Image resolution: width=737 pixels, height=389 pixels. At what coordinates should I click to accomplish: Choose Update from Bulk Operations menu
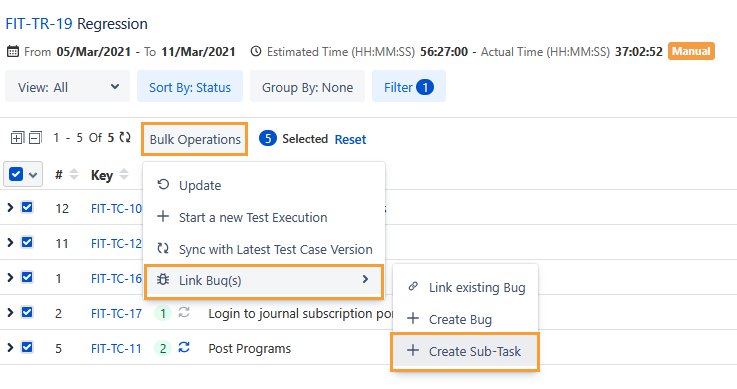click(264, 185)
